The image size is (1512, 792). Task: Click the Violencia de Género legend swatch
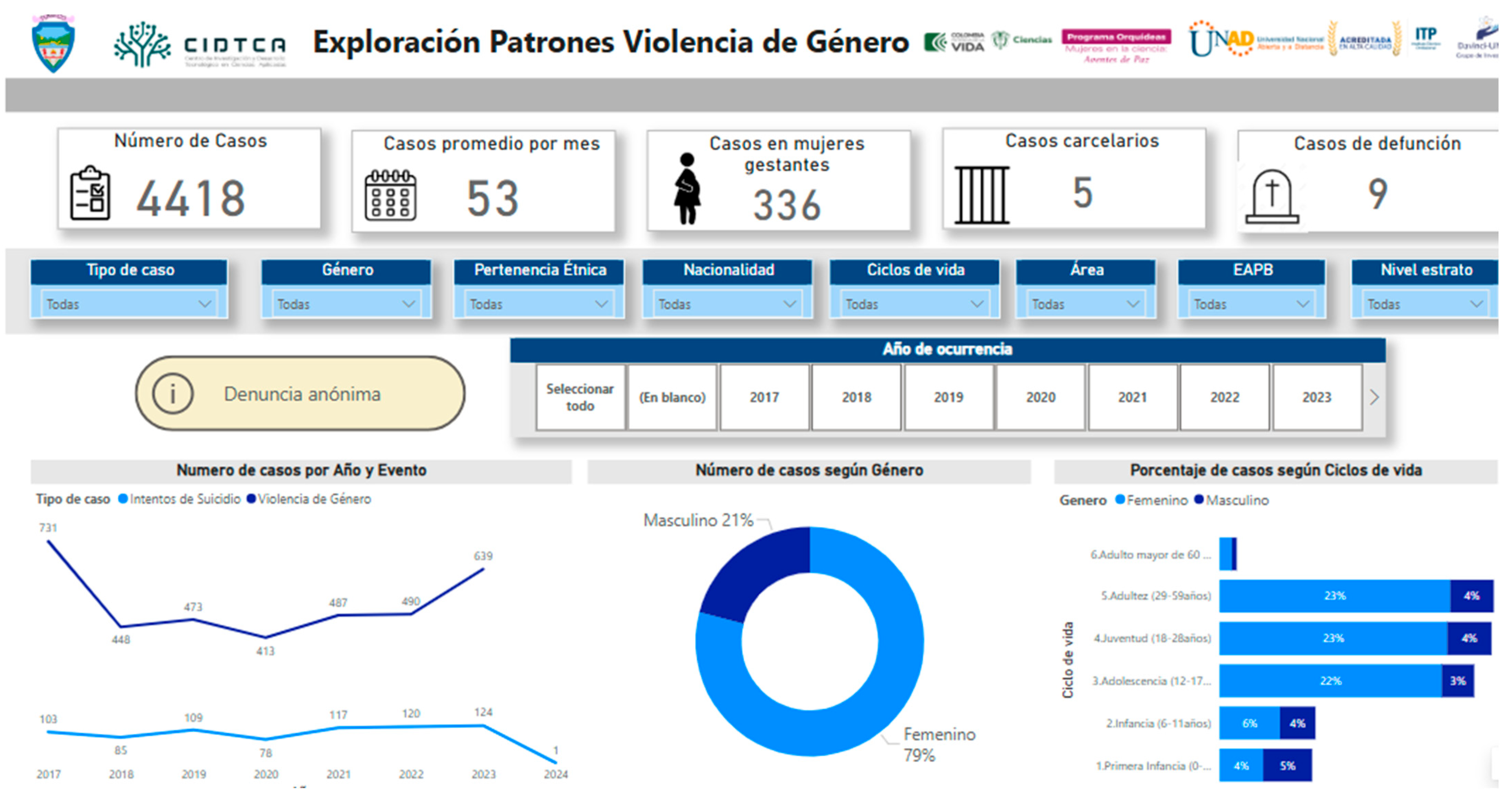[x=251, y=499]
